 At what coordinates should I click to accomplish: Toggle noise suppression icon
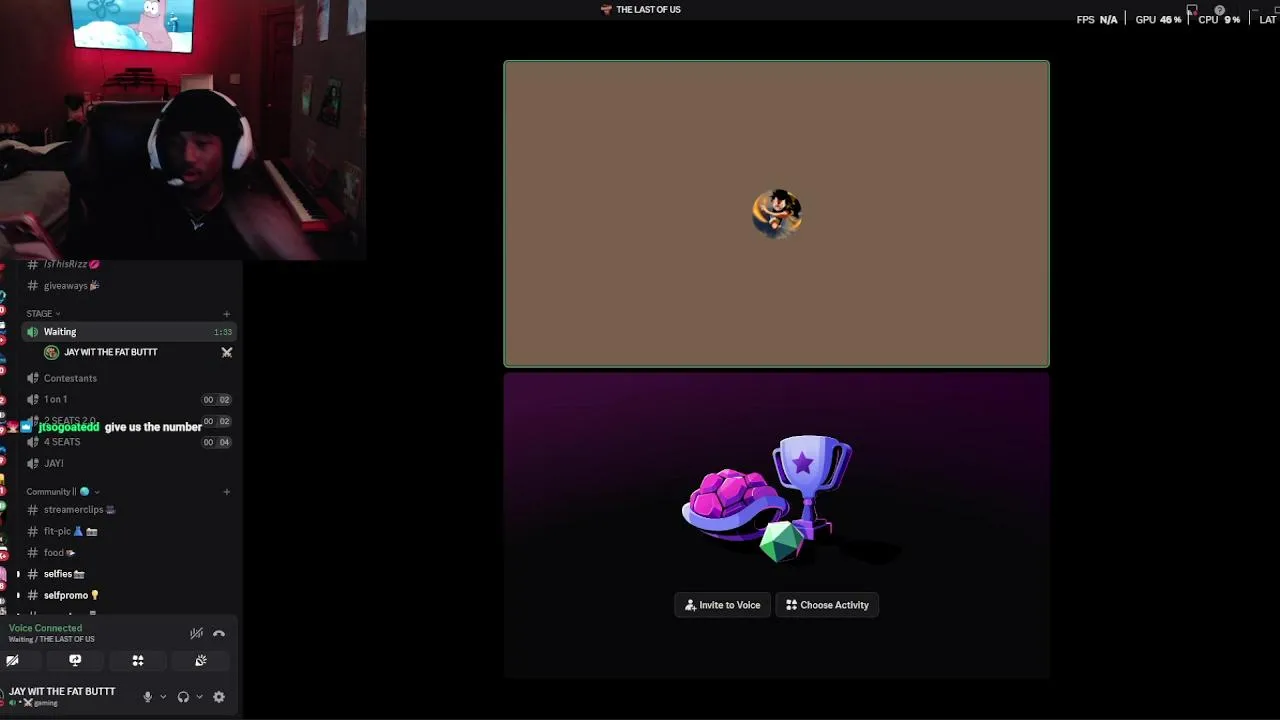pos(196,633)
